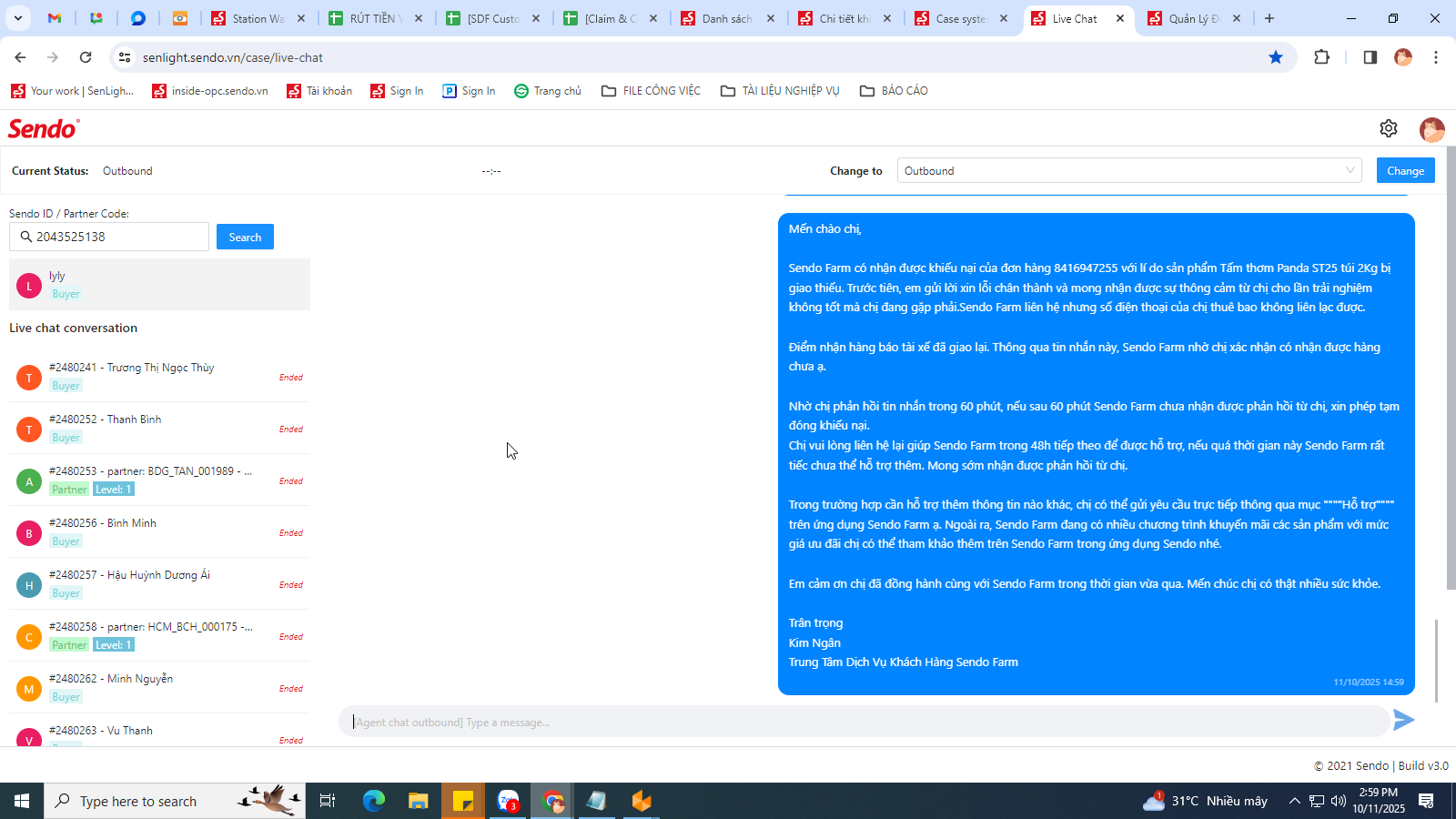The height and width of the screenshot is (819, 1456).
Task: Open the FILE CÔNG VIỆC bookmark folder
Action: point(651,91)
